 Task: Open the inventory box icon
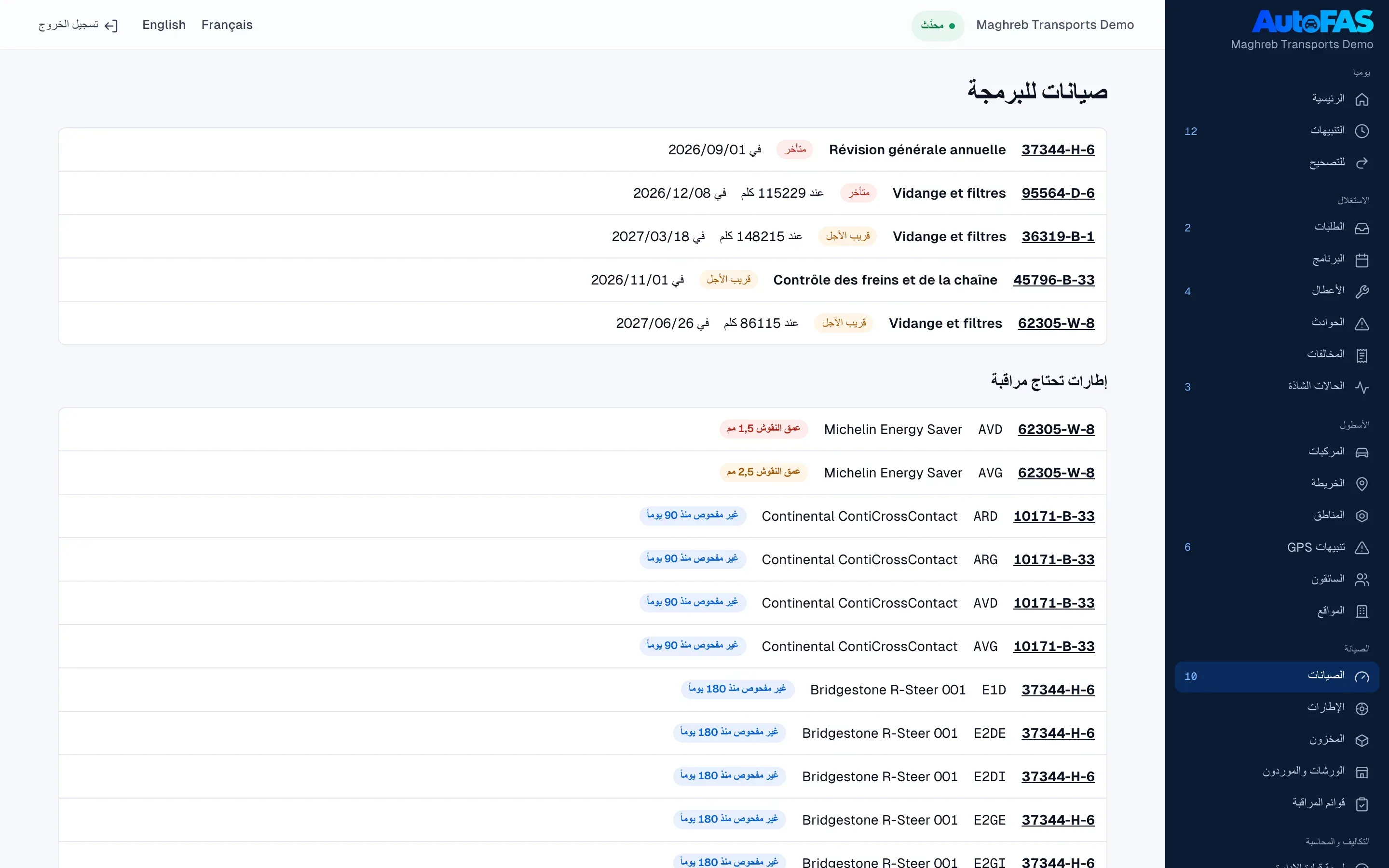[x=1362, y=741]
